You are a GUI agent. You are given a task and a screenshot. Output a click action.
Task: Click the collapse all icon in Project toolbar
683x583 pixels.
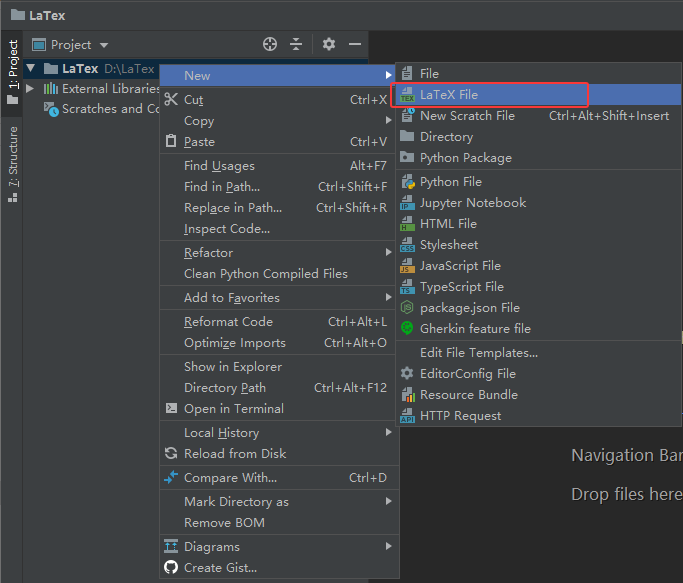[296, 44]
